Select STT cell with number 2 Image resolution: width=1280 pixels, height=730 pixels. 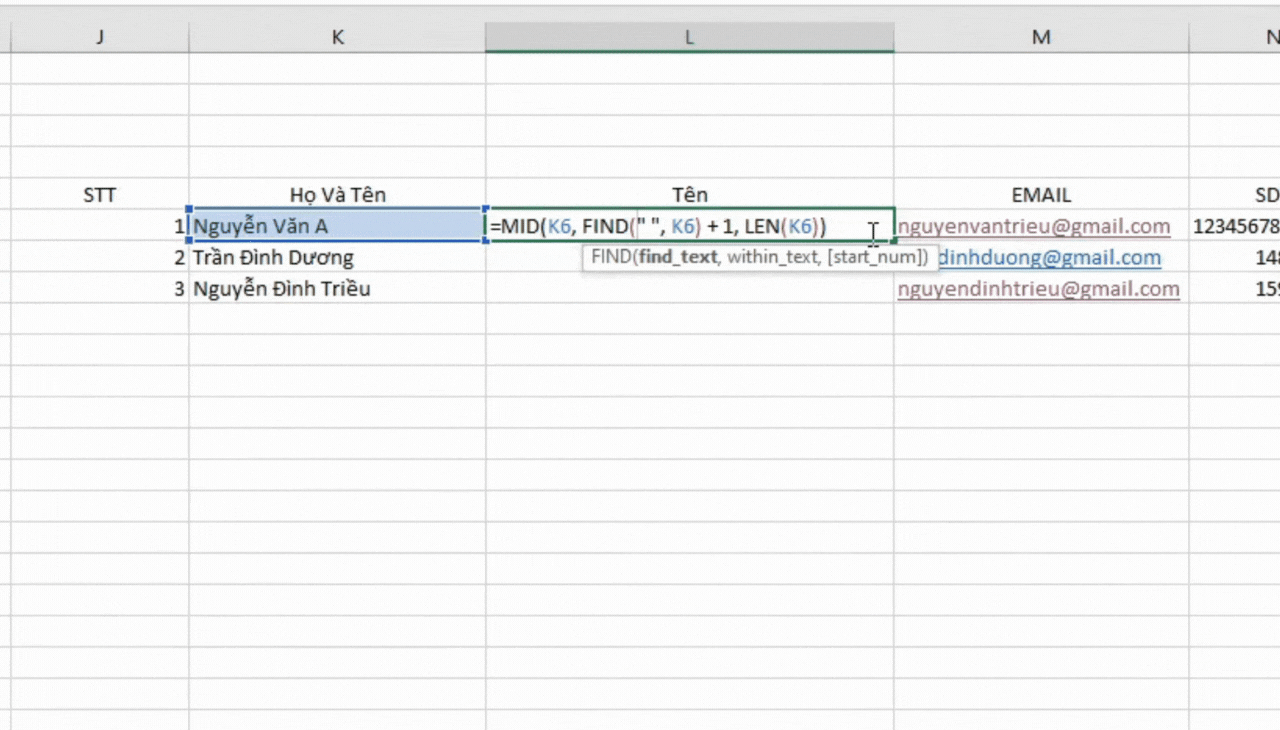100,257
